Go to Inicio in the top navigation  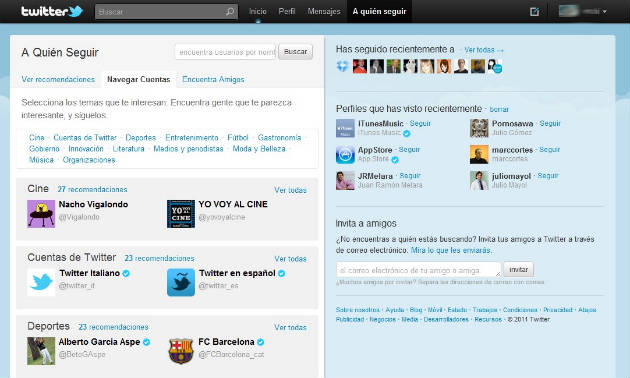click(x=258, y=12)
